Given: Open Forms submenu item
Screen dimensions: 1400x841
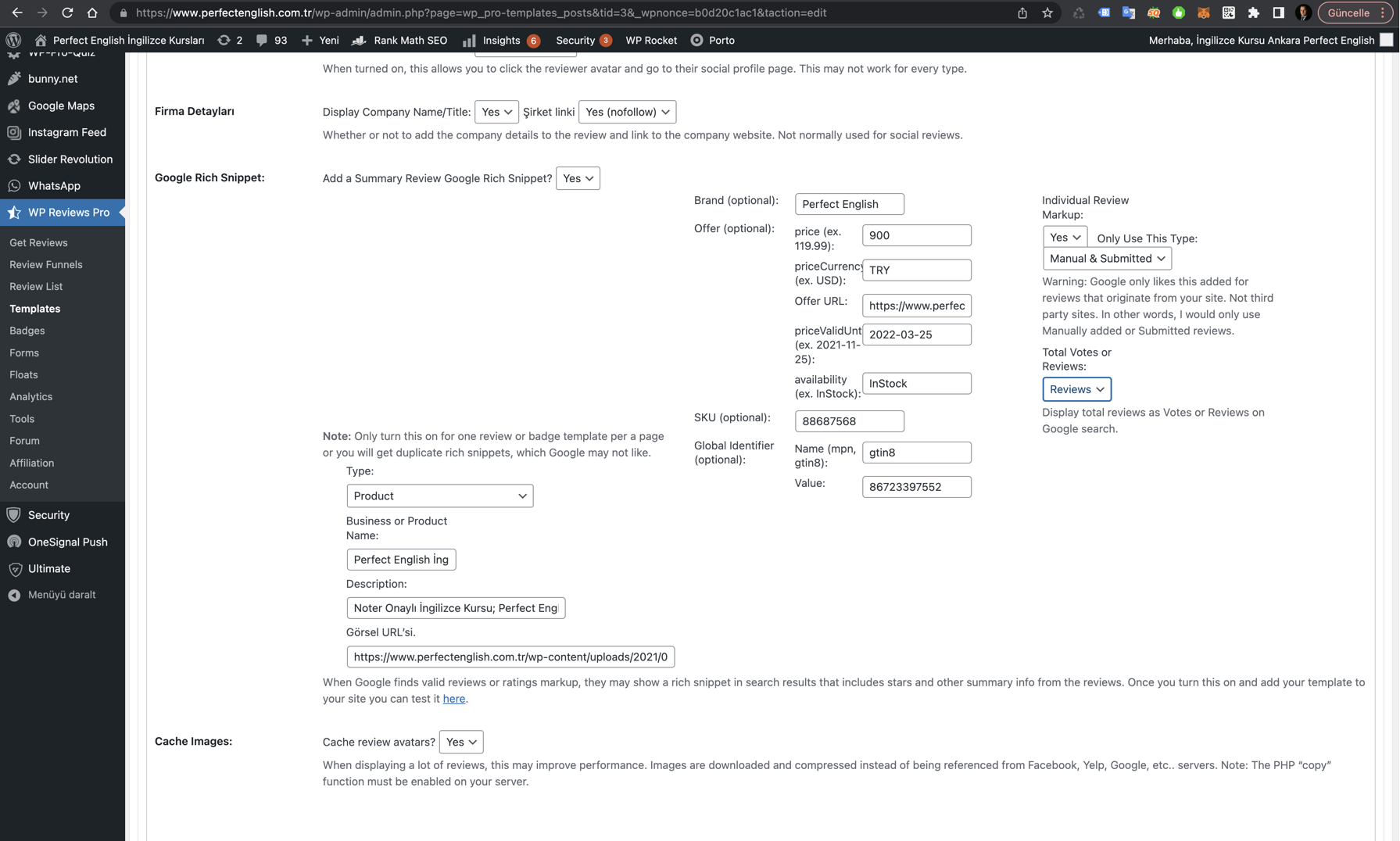Looking at the screenshot, I should [x=24, y=353].
